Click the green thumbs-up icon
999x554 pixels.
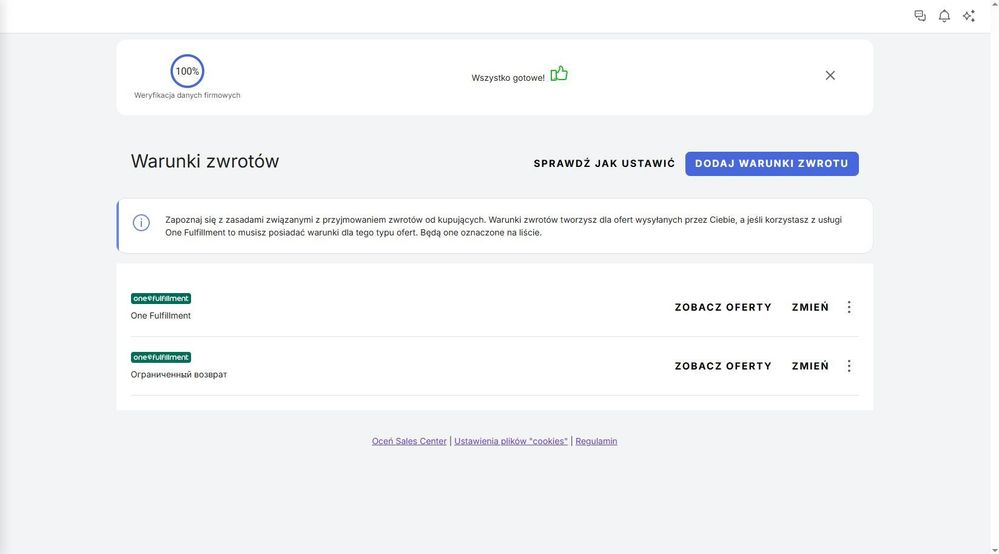click(x=559, y=74)
